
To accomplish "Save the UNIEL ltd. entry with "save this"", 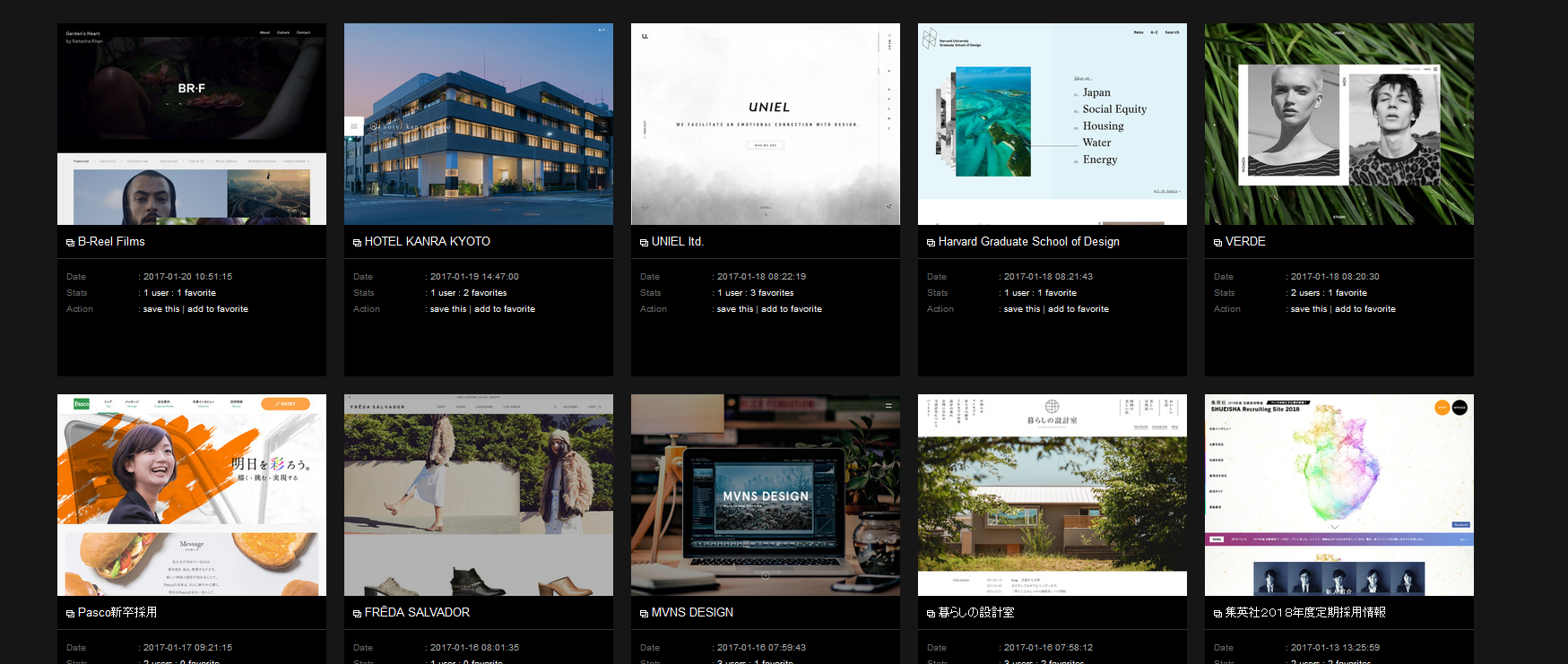I will tap(735, 309).
